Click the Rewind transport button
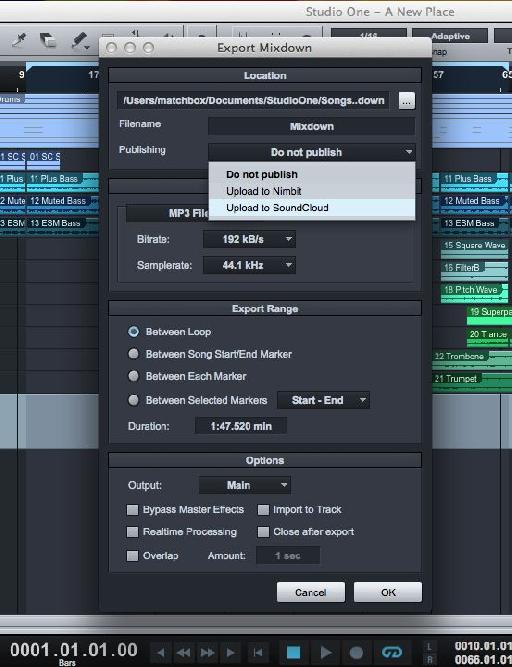Image resolution: width=512 pixels, height=667 pixels. pyautogui.click(x=183, y=652)
